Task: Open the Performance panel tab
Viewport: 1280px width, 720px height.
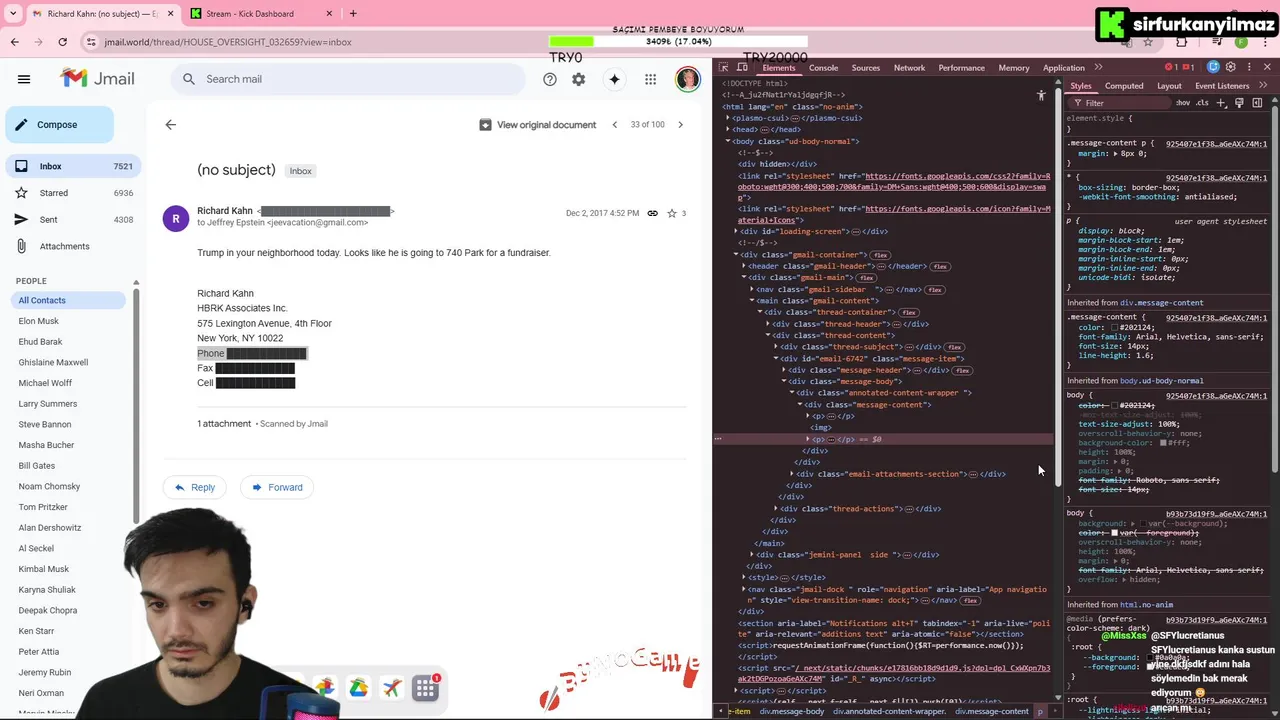Action: point(961,68)
